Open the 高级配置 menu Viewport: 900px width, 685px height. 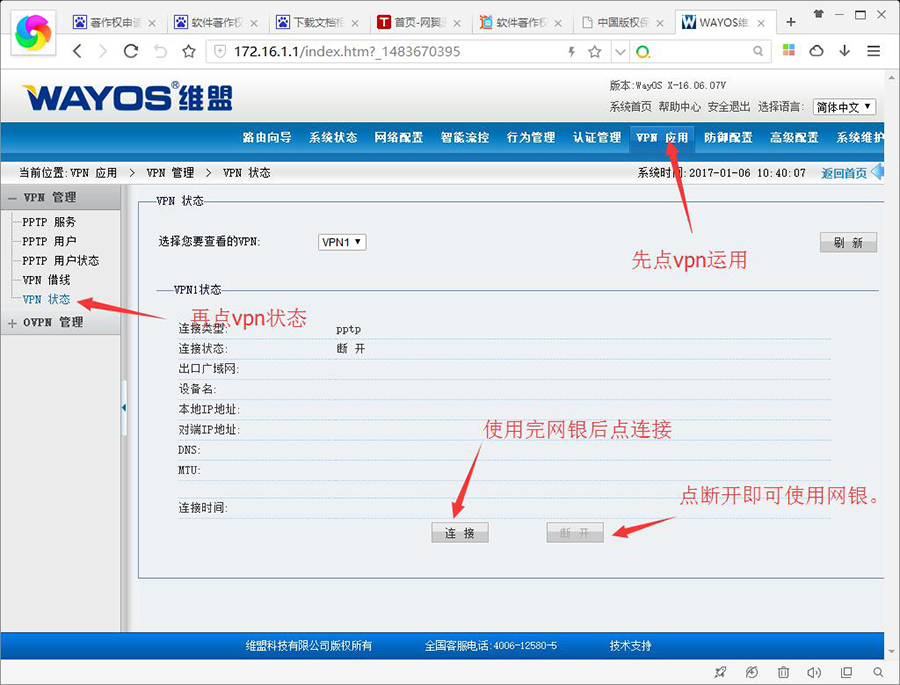(794, 138)
